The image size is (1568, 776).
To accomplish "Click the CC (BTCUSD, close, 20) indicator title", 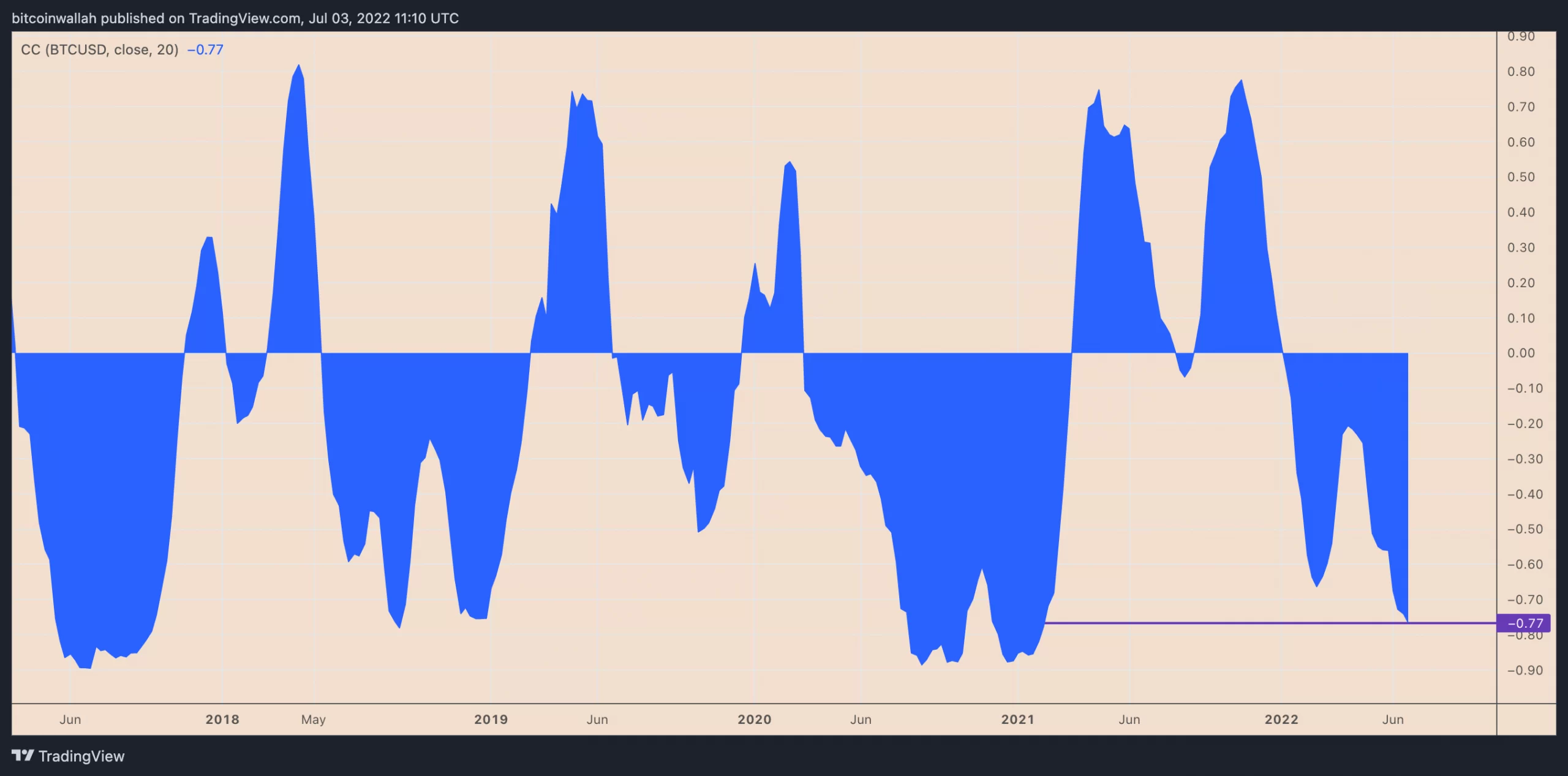I will 99,50.
